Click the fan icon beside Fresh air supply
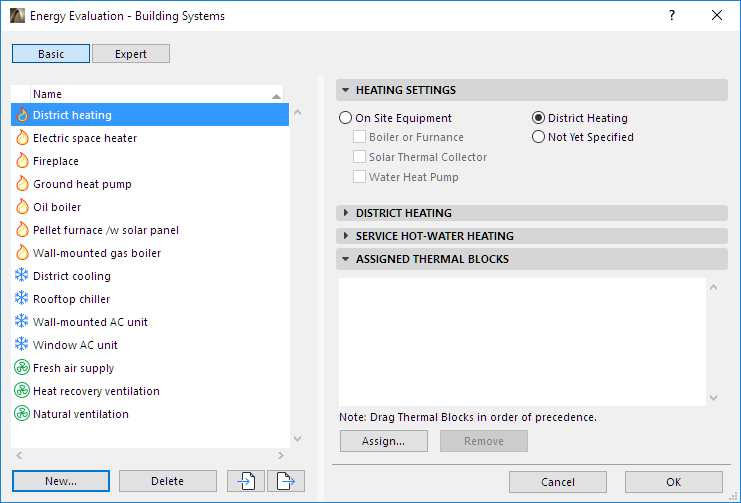 click(x=22, y=367)
